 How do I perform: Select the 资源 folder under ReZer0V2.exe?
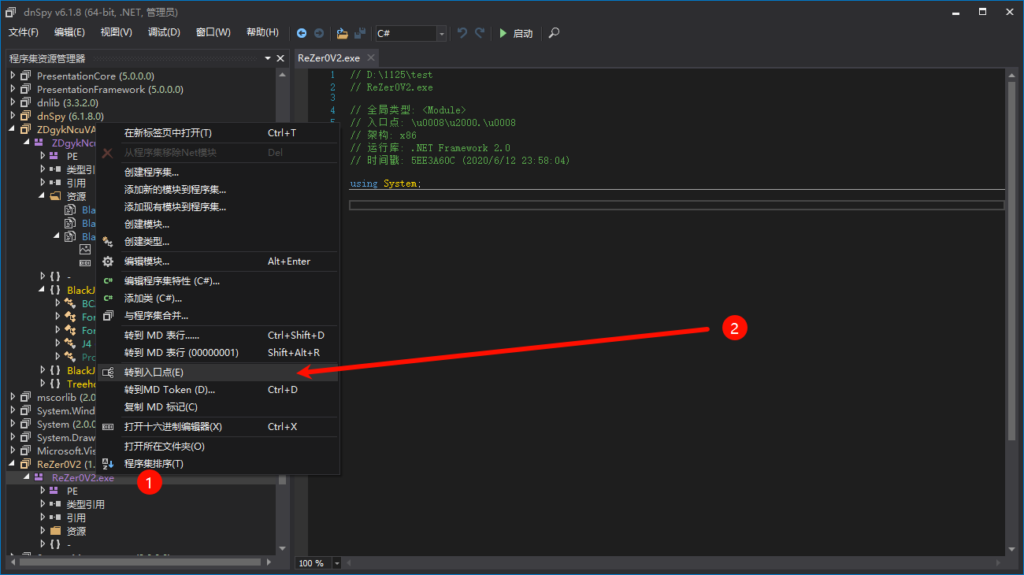pyautogui.click(x=76, y=531)
